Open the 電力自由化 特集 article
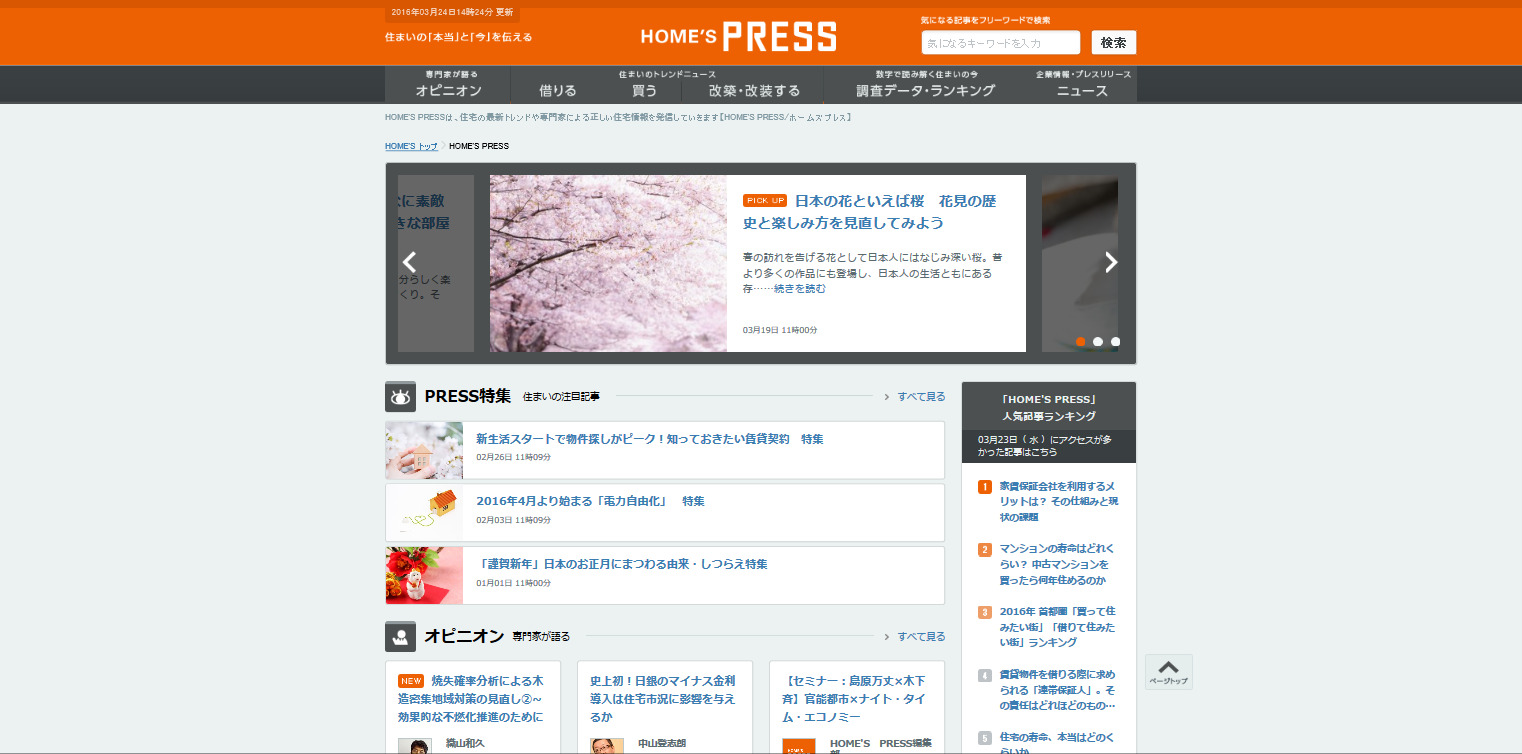 point(590,501)
